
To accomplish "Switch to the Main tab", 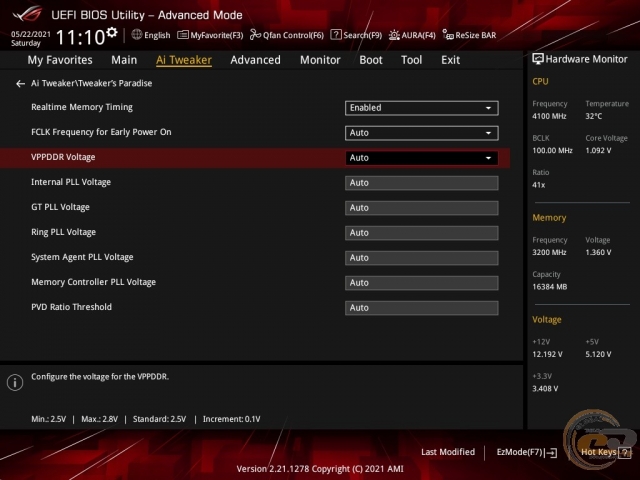I will pyautogui.click(x=124, y=60).
